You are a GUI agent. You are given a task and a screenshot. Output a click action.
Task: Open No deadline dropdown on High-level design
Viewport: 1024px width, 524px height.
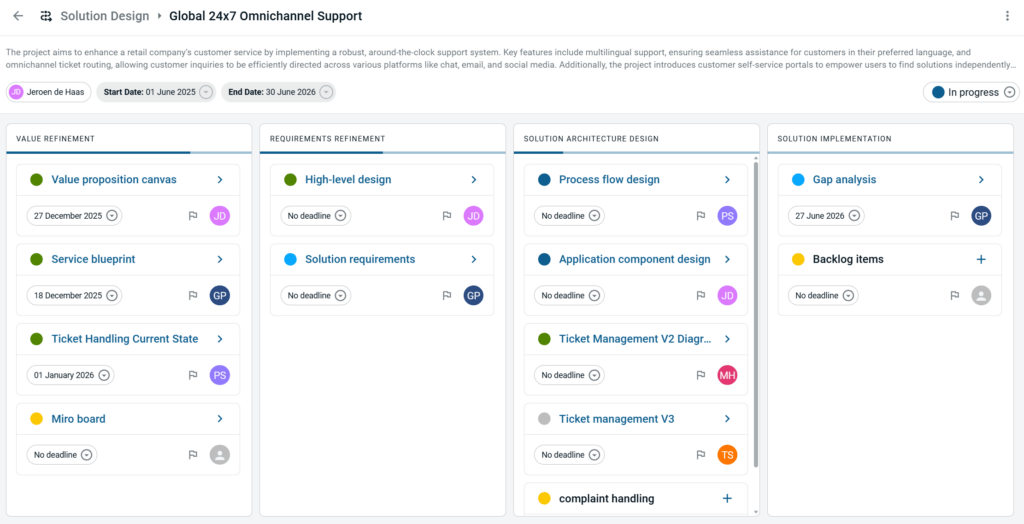316,216
